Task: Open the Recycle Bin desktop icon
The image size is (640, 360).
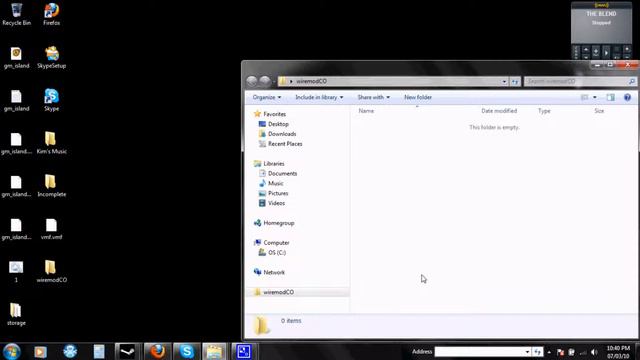Action: coord(16,14)
